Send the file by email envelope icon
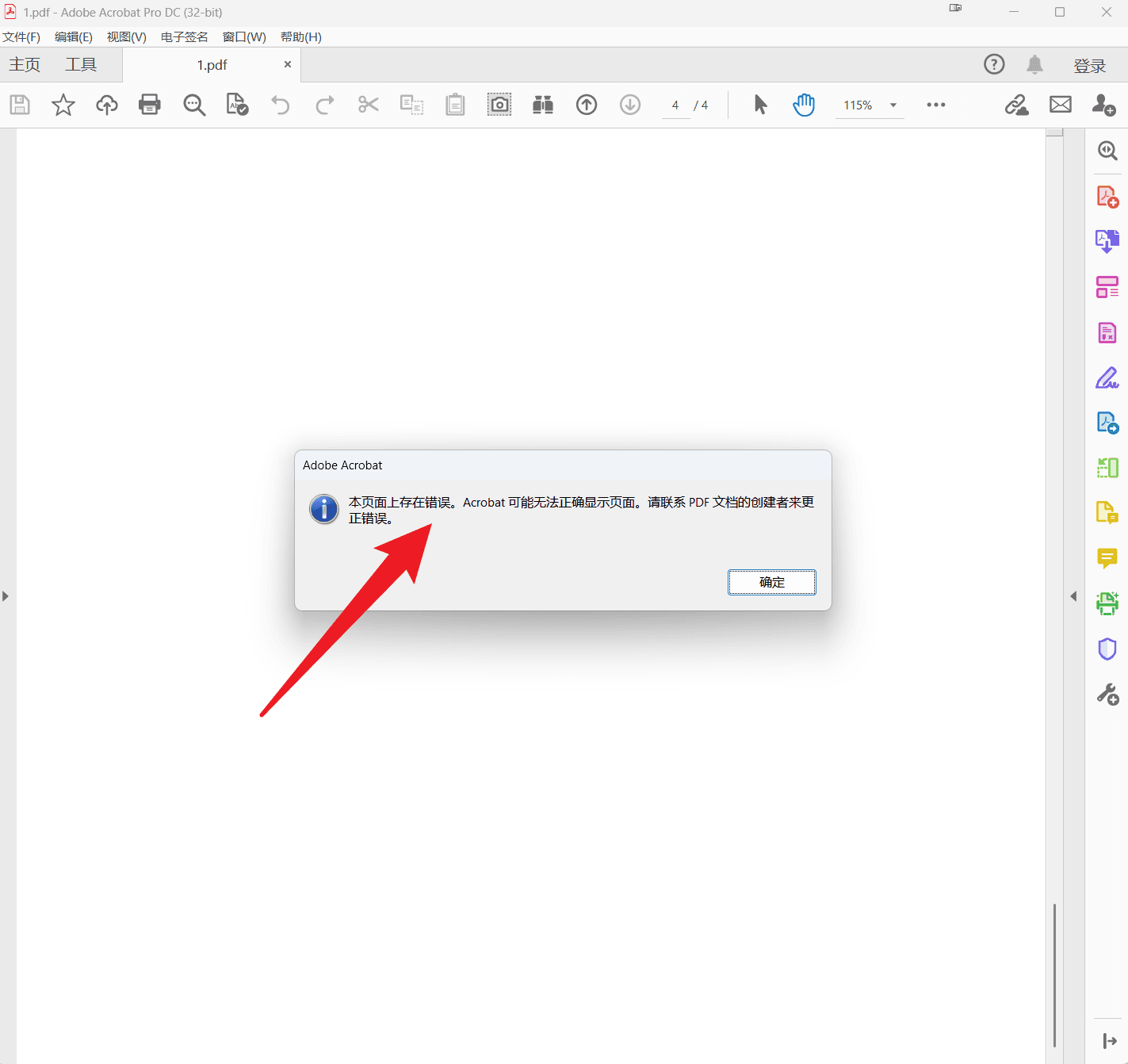1128x1064 pixels. click(x=1061, y=105)
